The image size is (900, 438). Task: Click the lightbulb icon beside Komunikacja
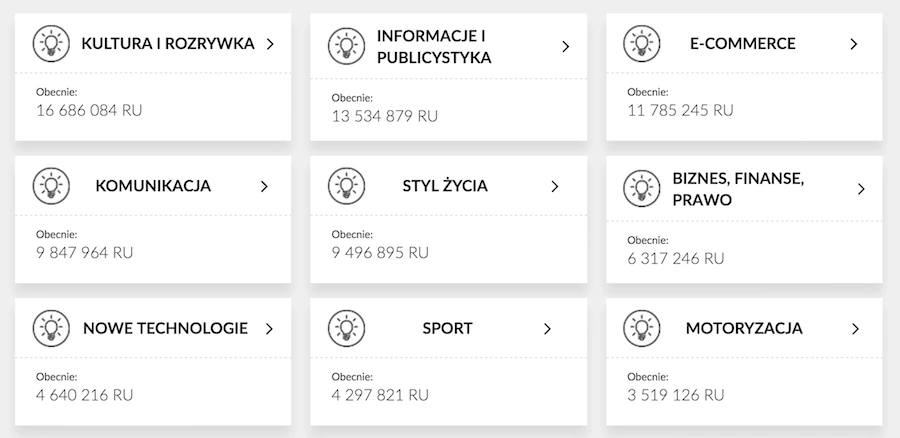[51, 186]
